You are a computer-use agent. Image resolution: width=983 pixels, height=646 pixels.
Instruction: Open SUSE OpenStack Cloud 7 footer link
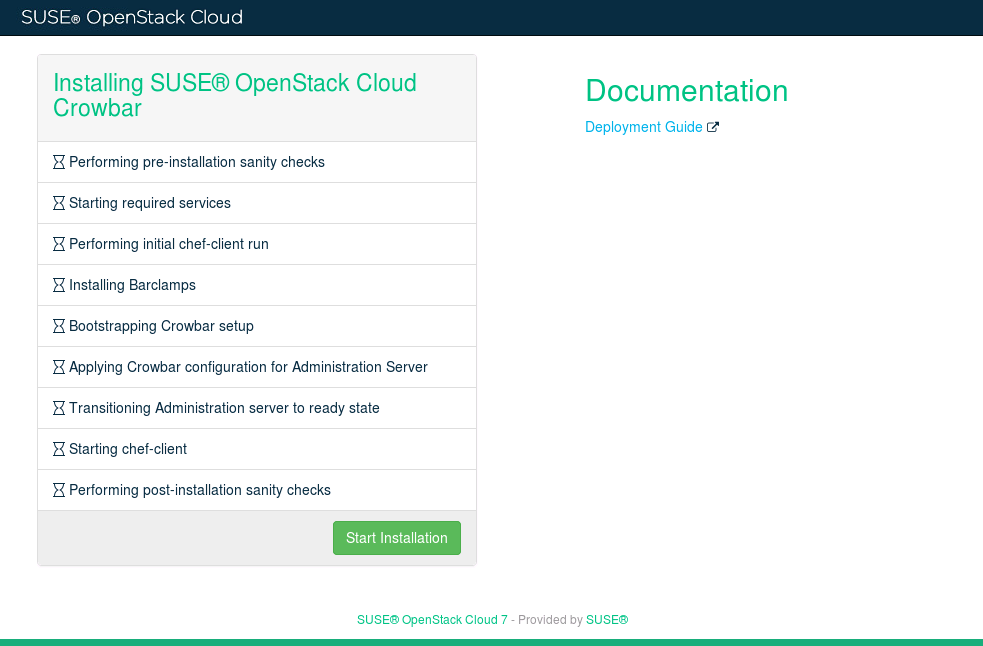coord(432,620)
